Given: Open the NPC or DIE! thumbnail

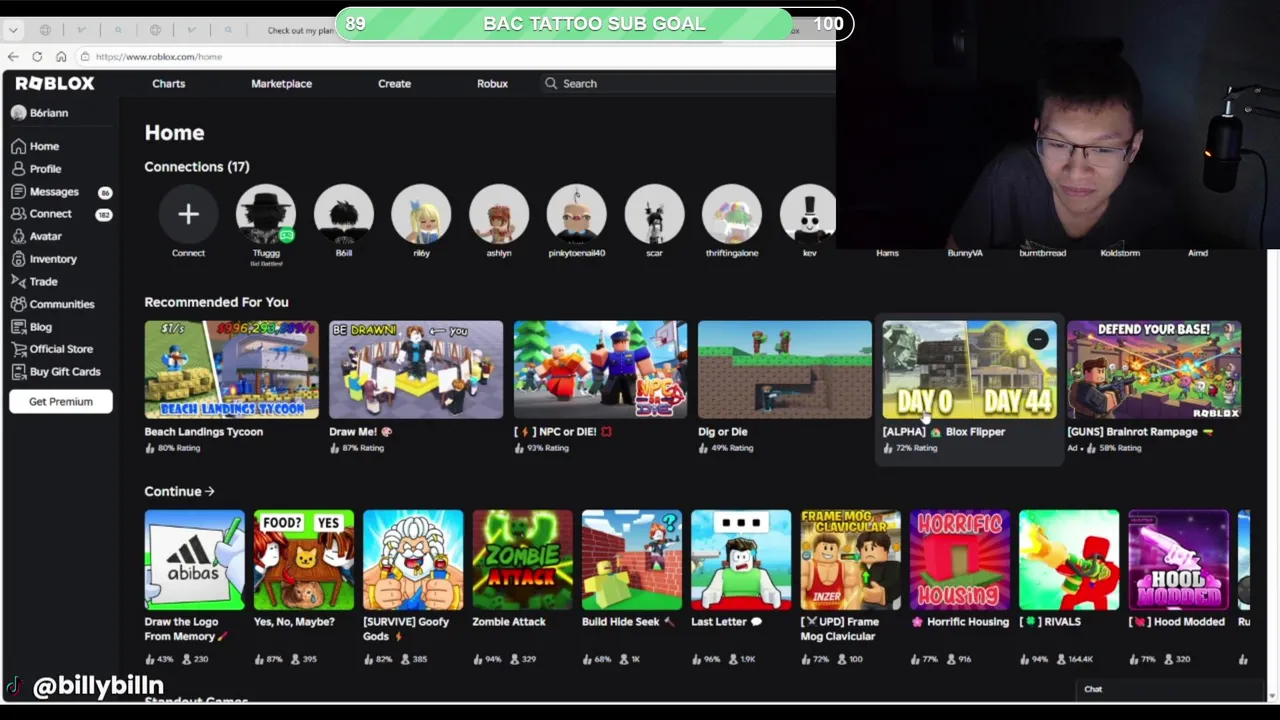Looking at the screenshot, I should coord(600,370).
